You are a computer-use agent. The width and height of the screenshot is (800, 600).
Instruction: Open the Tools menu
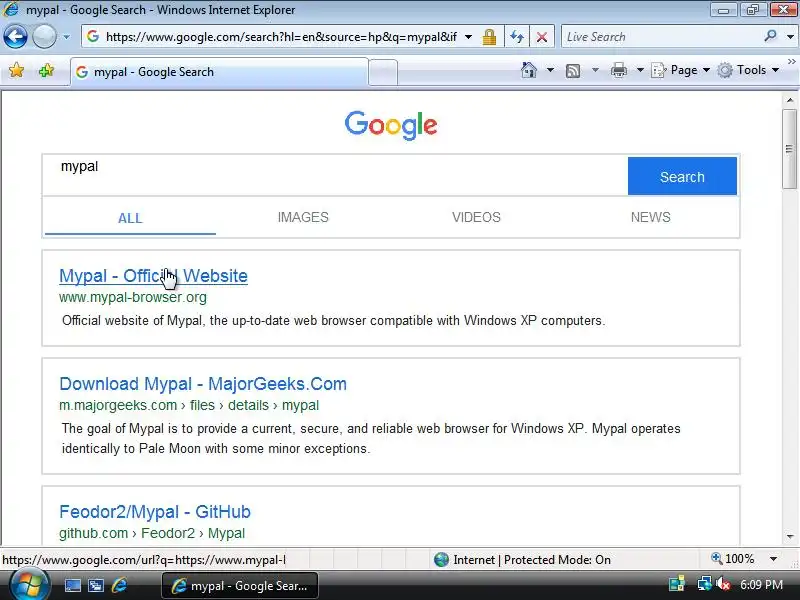(748, 70)
